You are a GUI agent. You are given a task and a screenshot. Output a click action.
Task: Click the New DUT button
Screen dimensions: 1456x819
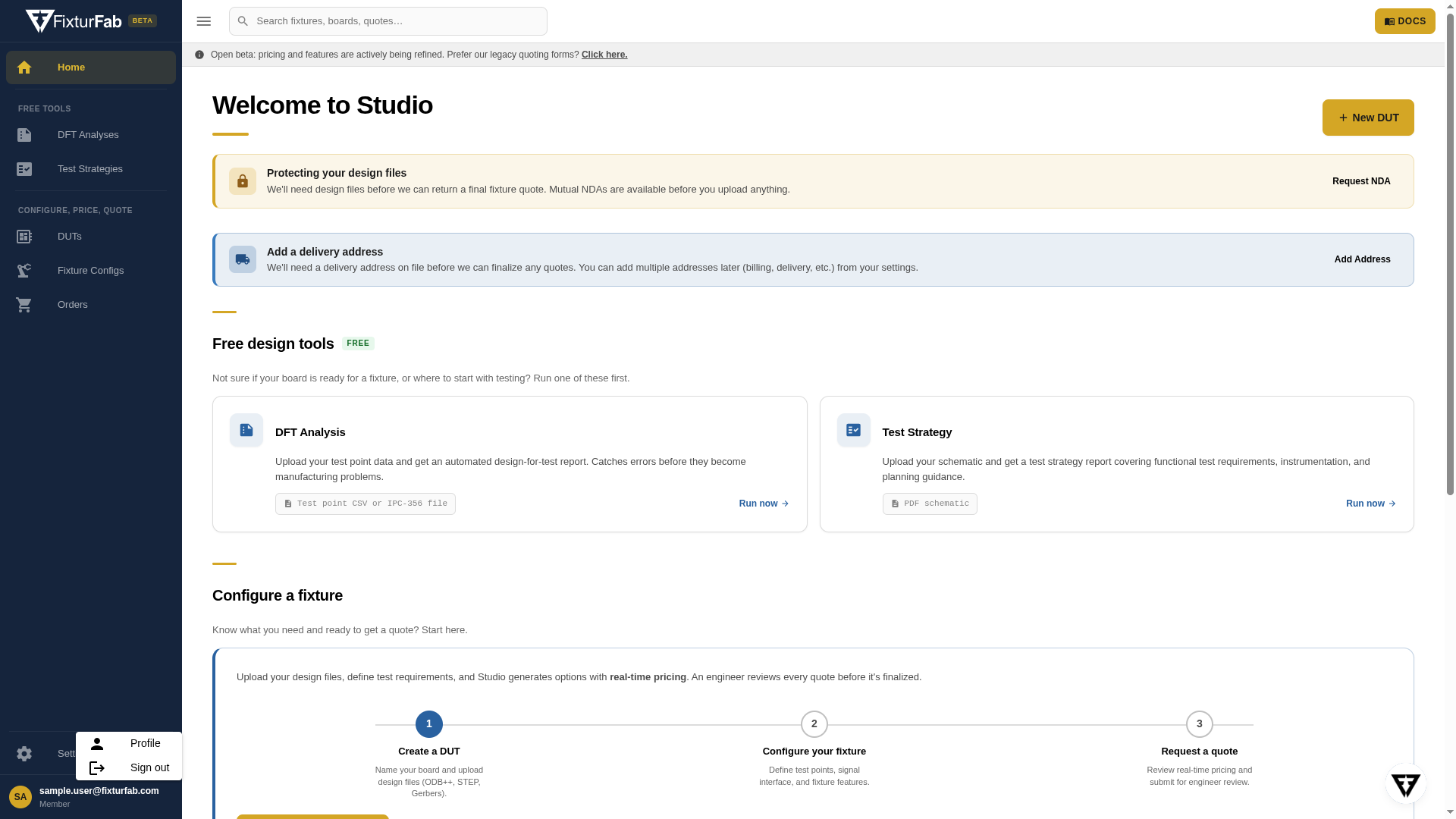point(1368,118)
